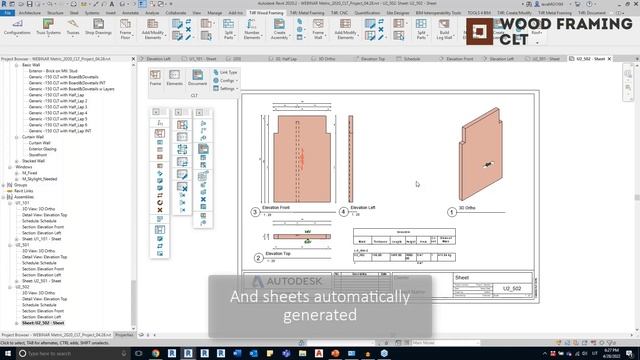Click the Project Browser vertical scrollbar
The width and height of the screenshot is (640, 360).
point(133,302)
